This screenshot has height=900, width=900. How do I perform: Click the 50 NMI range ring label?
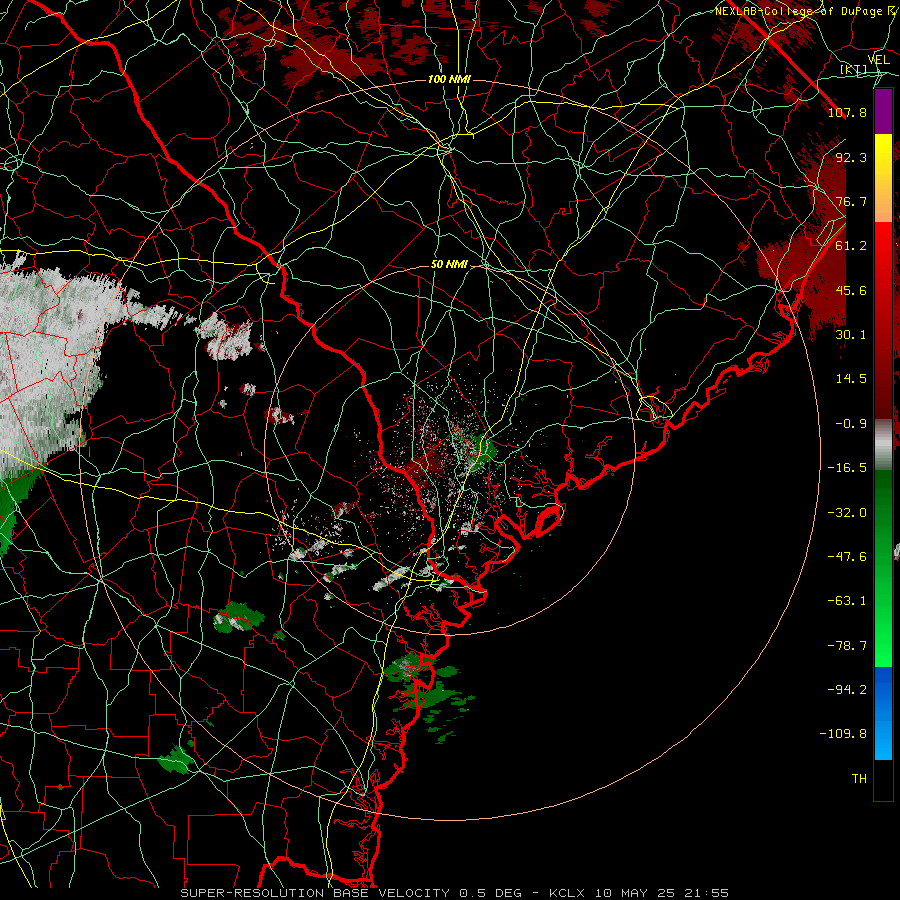(x=449, y=265)
